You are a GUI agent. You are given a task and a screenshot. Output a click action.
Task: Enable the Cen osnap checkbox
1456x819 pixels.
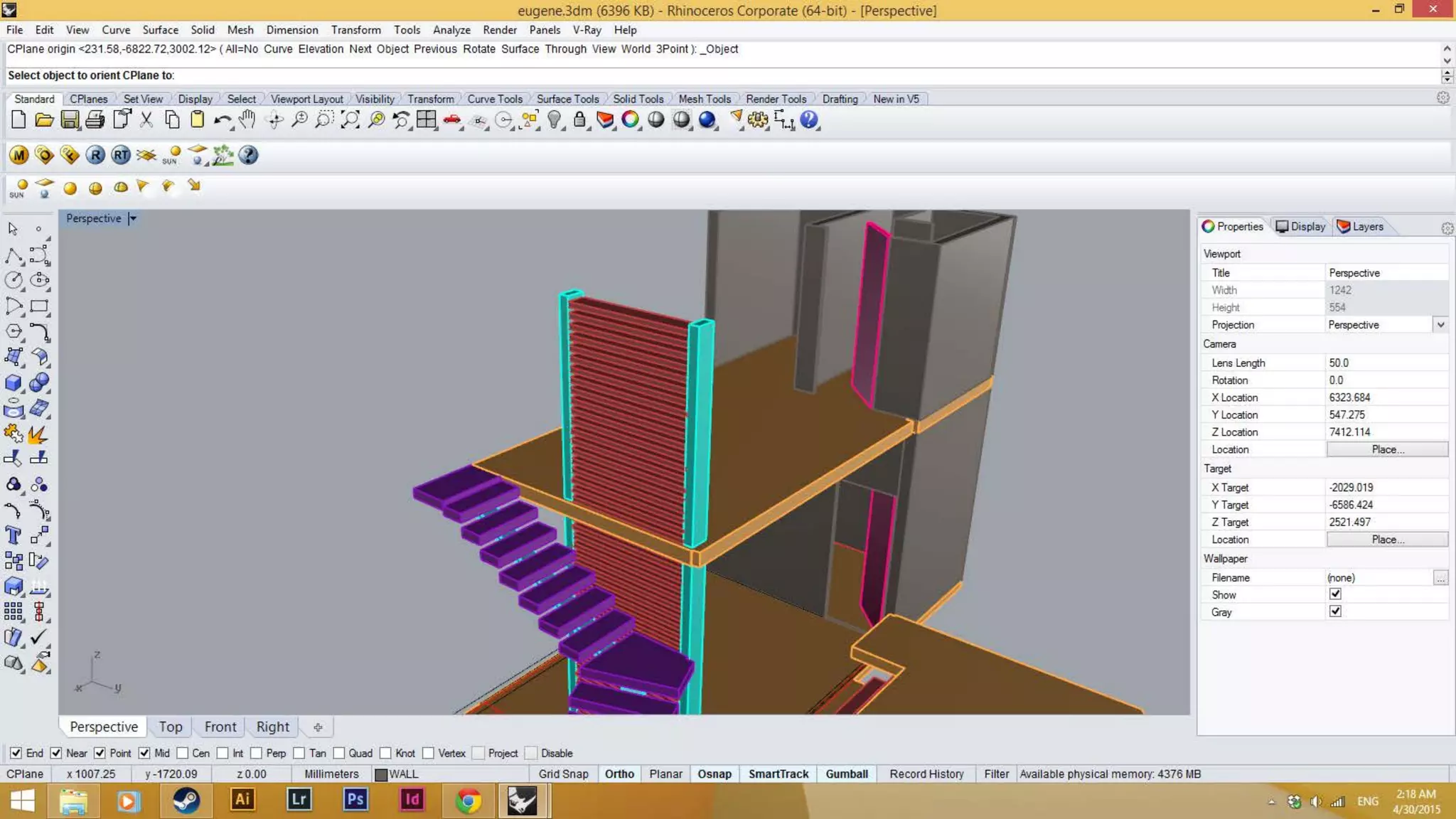183,753
